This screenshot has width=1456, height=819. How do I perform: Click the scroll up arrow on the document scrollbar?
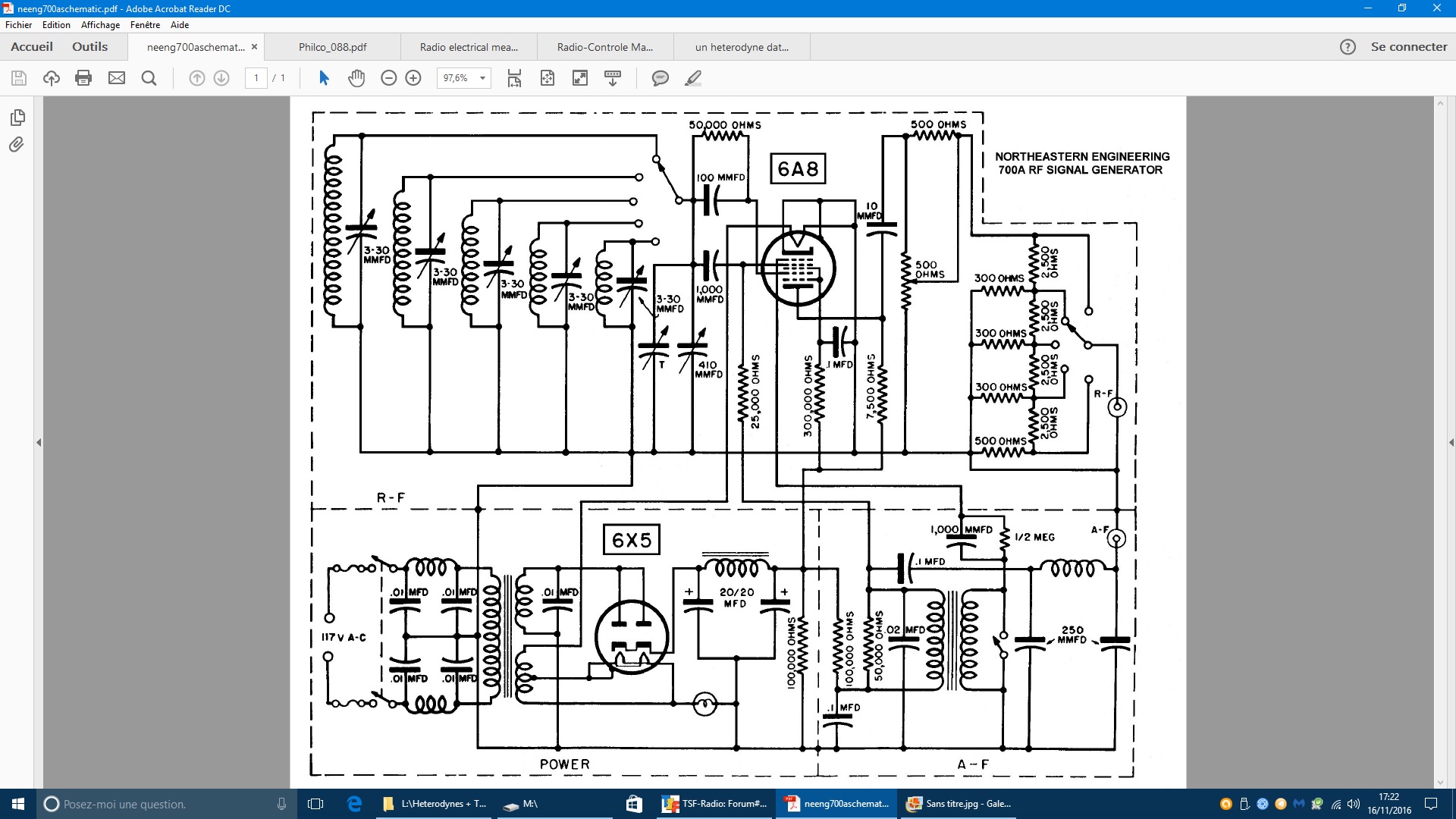1441,102
